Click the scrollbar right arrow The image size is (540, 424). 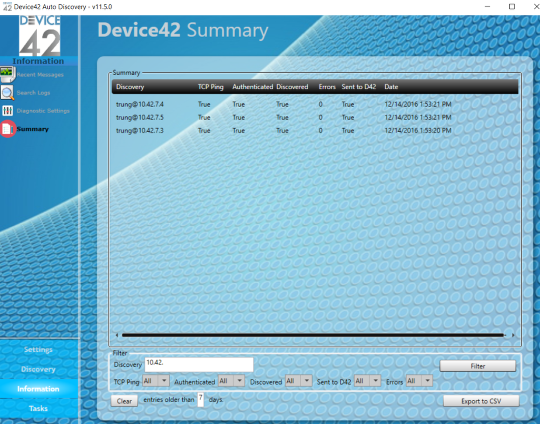coord(513,335)
